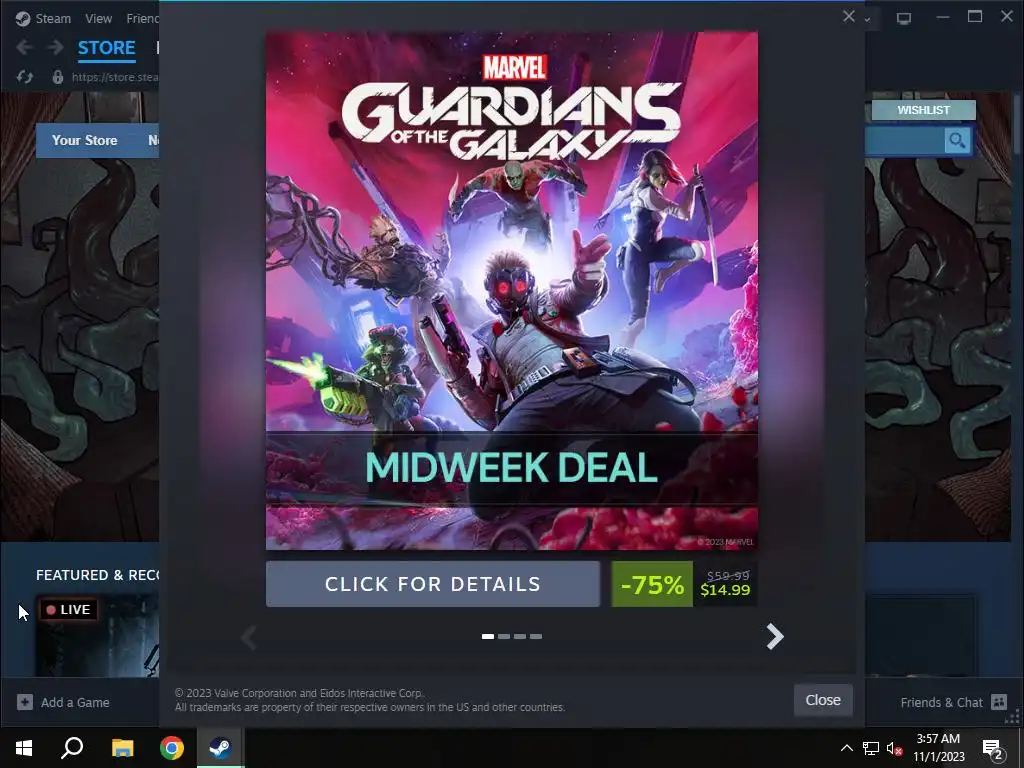Image resolution: width=1024 pixels, height=768 pixels.
Task: Open Steam icon in Windows taskbar
Action: pyautogui.click(x=220, y=748)
